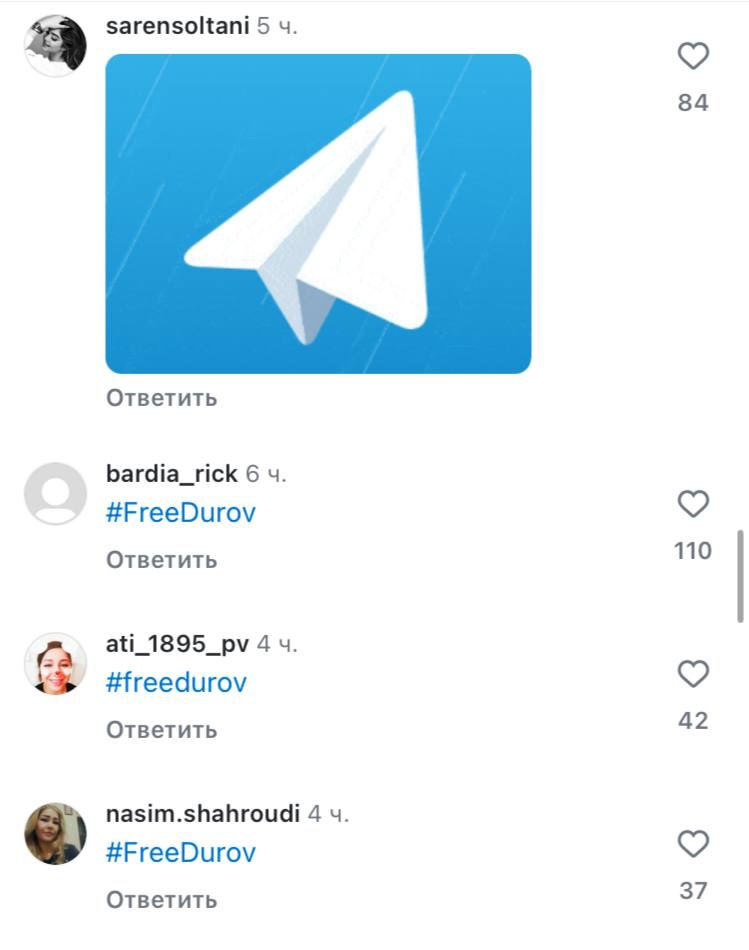Open the nasim.shahroudi username link

pos(203,814)
